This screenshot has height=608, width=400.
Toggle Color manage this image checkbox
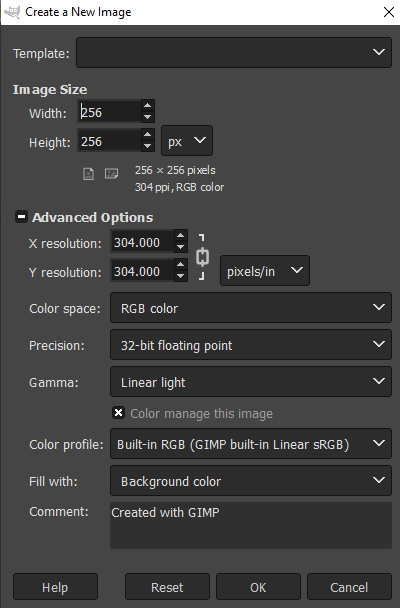(119, 413)
